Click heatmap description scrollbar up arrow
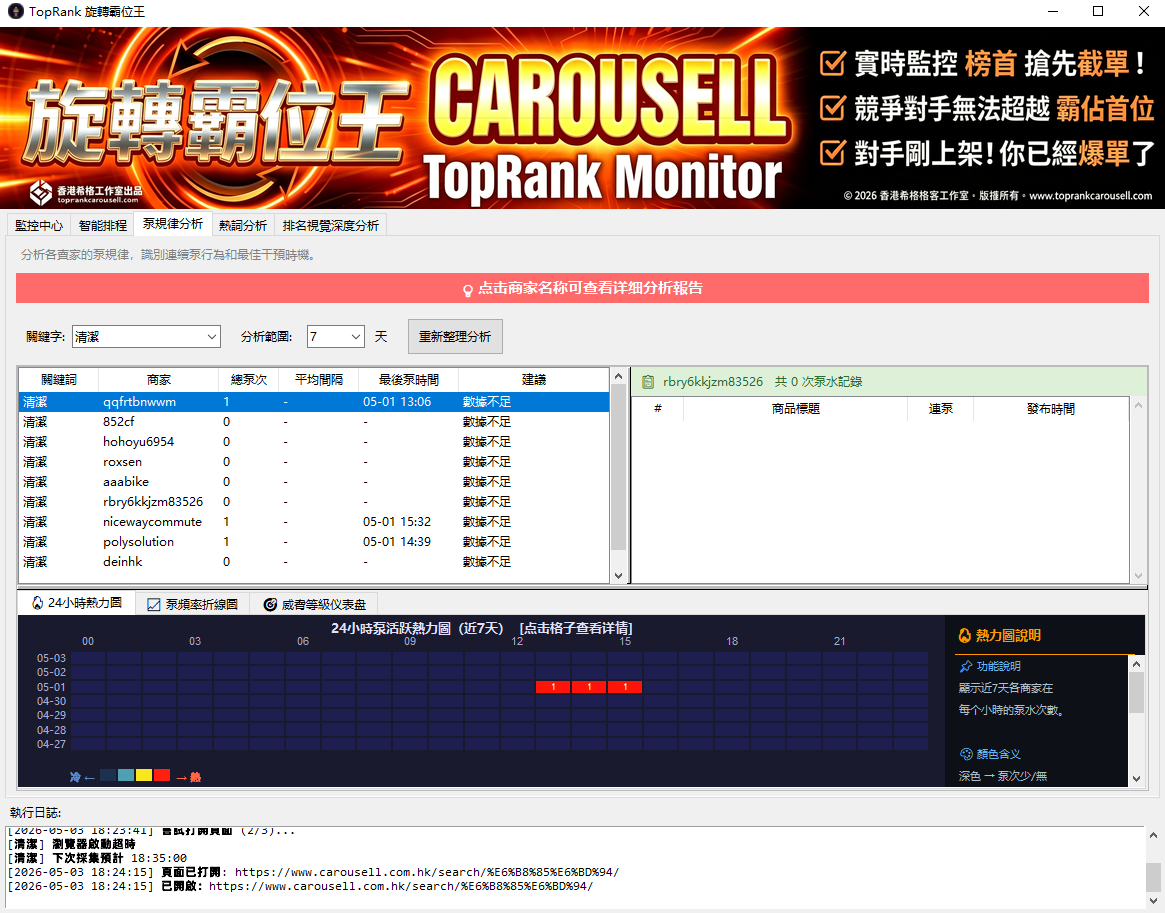 pyautogui.click(x=1136, y=664)
